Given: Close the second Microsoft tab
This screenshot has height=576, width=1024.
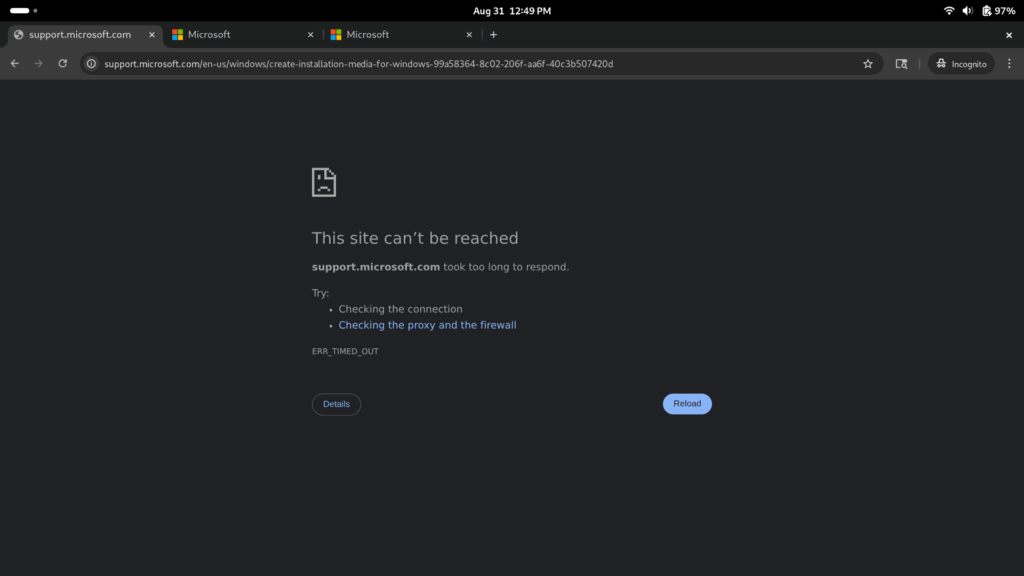Looking at the screenshot, I should 310,35.
